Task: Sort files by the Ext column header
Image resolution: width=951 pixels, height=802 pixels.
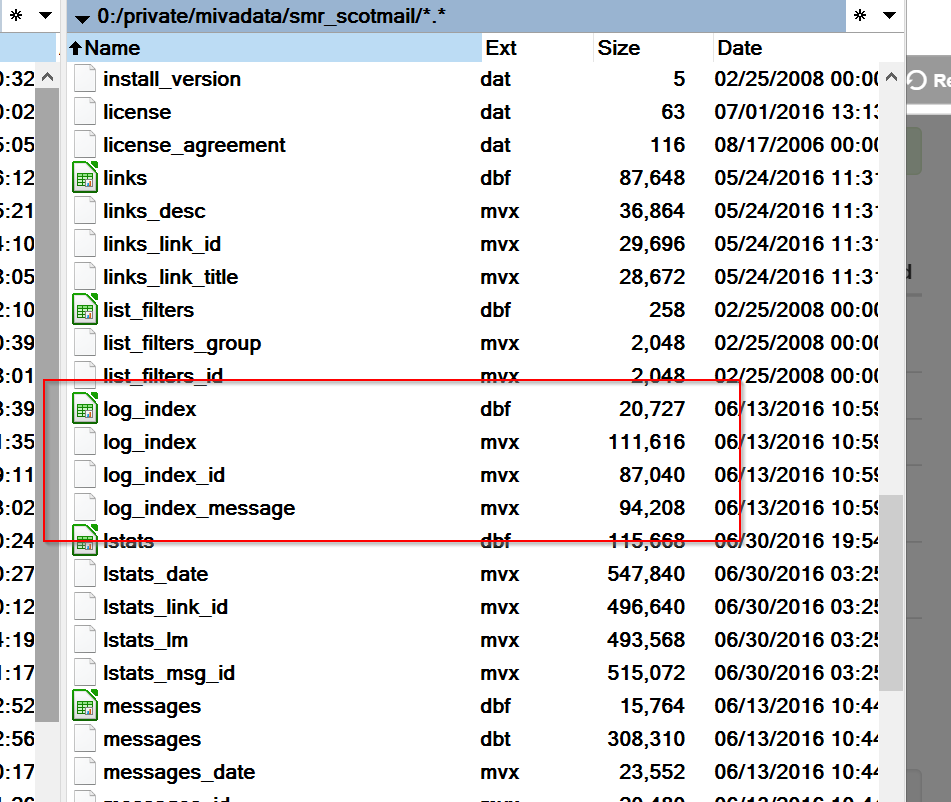Action: coord(501,48)
